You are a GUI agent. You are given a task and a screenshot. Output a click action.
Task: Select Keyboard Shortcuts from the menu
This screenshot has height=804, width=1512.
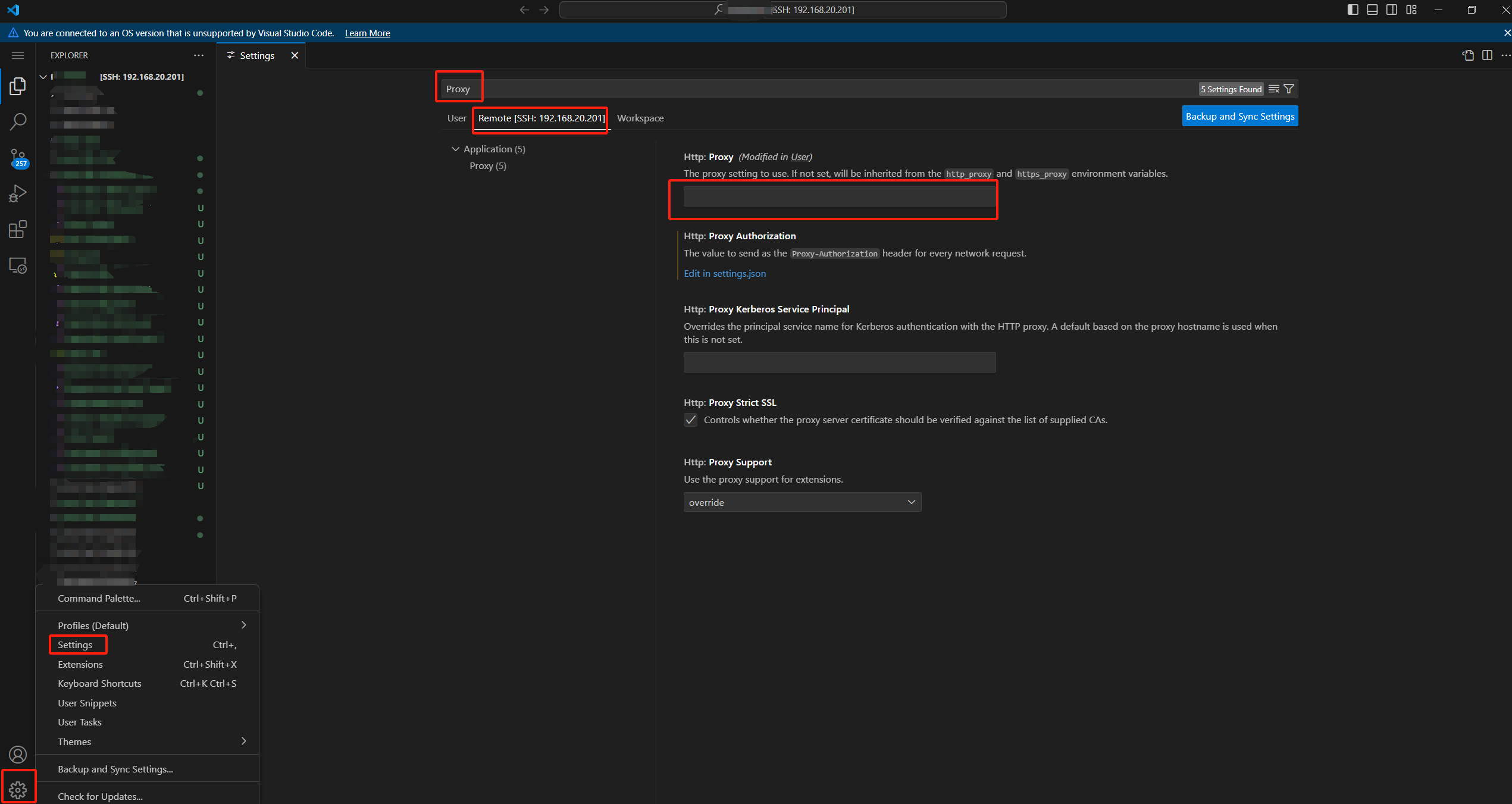click(x=99, y=683)
